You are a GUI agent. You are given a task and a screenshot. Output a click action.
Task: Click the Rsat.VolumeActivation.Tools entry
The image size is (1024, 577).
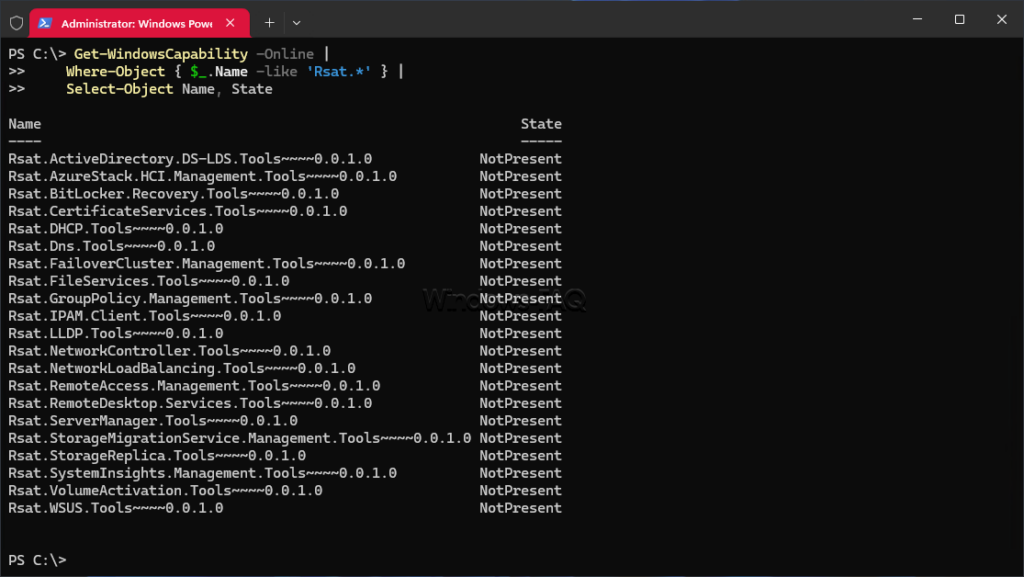point(165,490)
